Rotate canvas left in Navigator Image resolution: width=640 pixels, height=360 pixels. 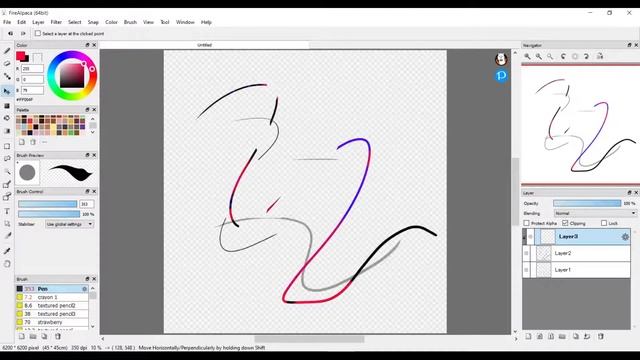[563, 56]
